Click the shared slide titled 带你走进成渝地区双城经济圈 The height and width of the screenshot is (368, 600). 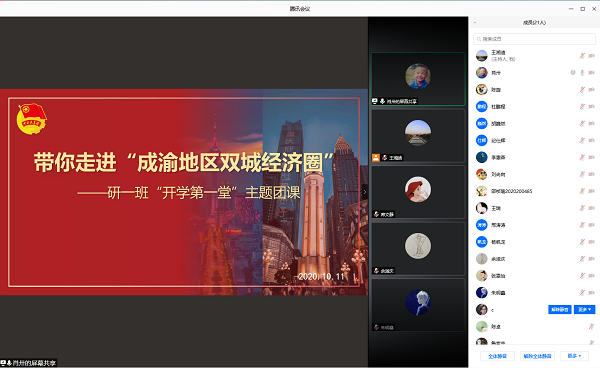coord(184,192)
